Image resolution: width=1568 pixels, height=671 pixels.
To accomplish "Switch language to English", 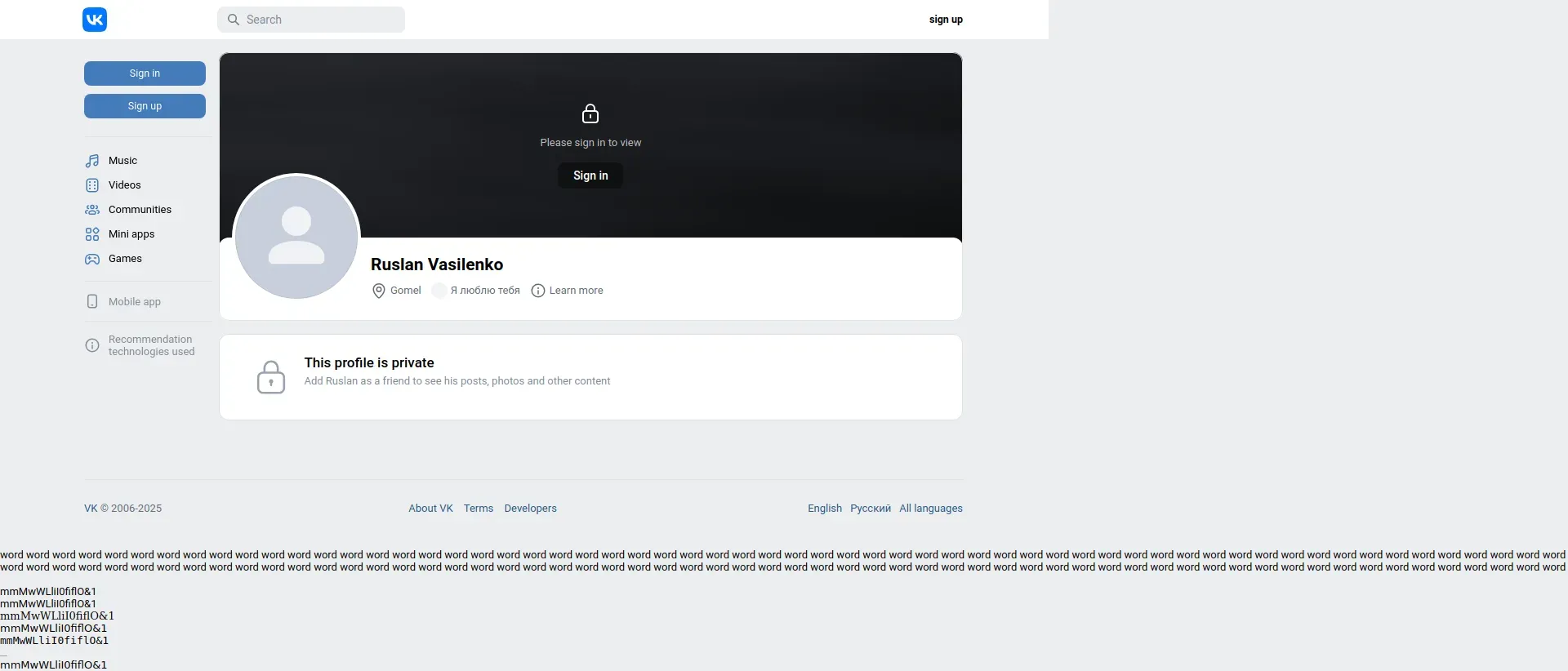I will click(x=825, y=509).
